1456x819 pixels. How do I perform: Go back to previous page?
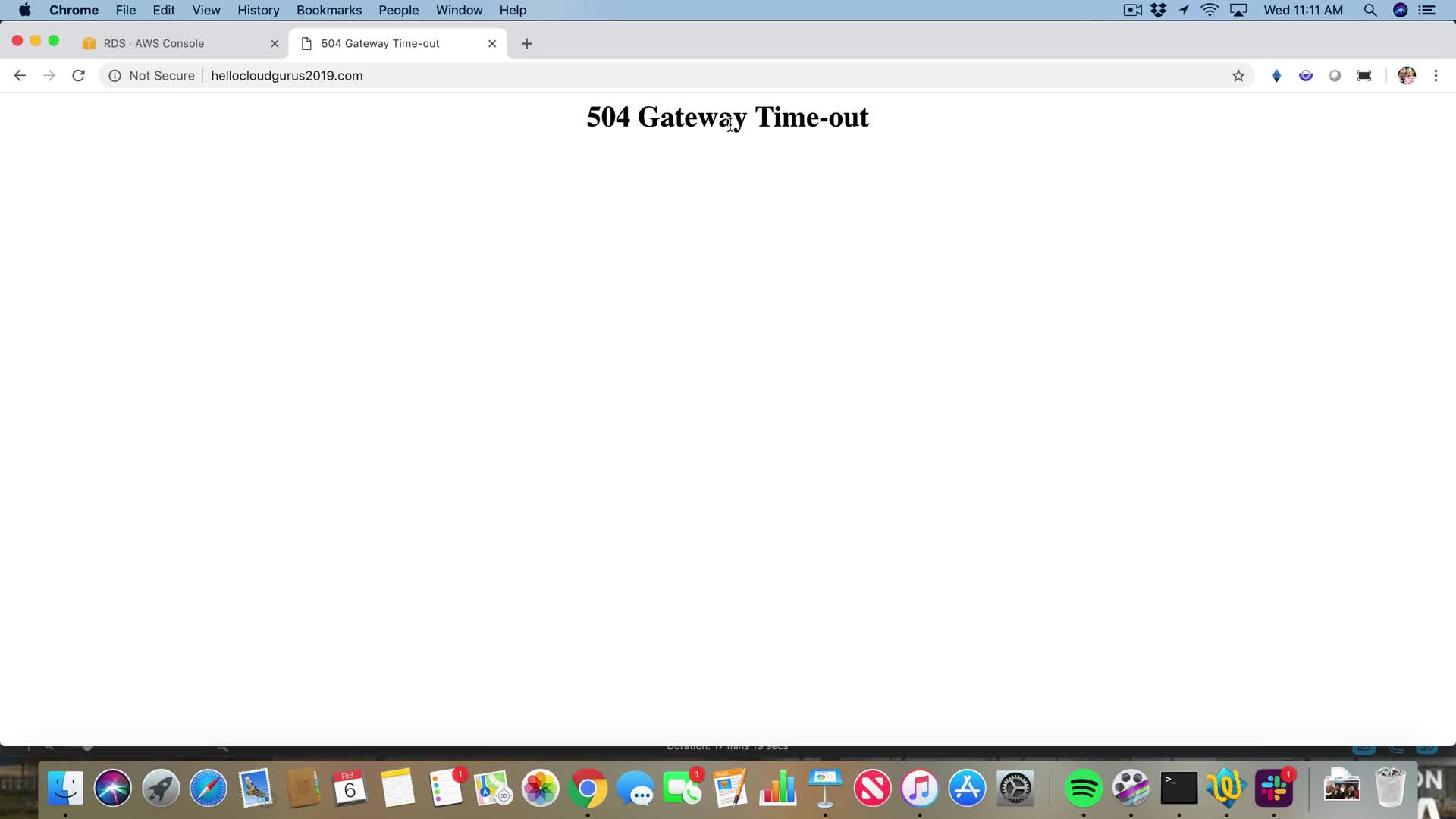(x=20, y=75)
